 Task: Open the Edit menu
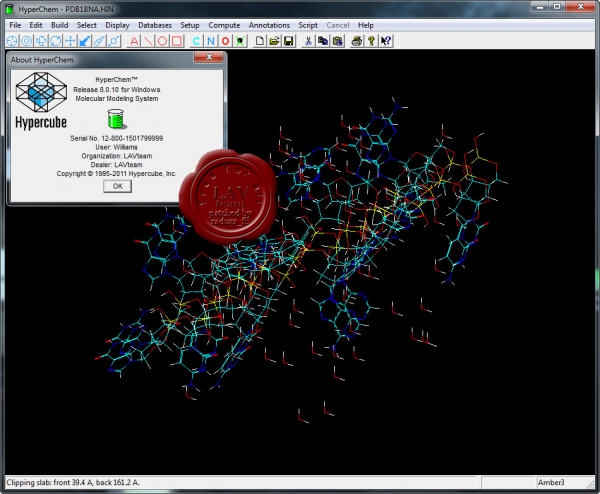pos(36,25)
